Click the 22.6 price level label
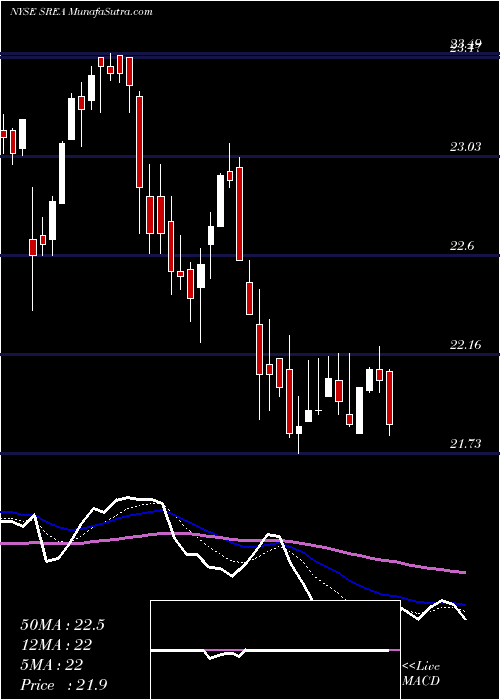This screenshot has width=500, height=700. pos(462,246)
